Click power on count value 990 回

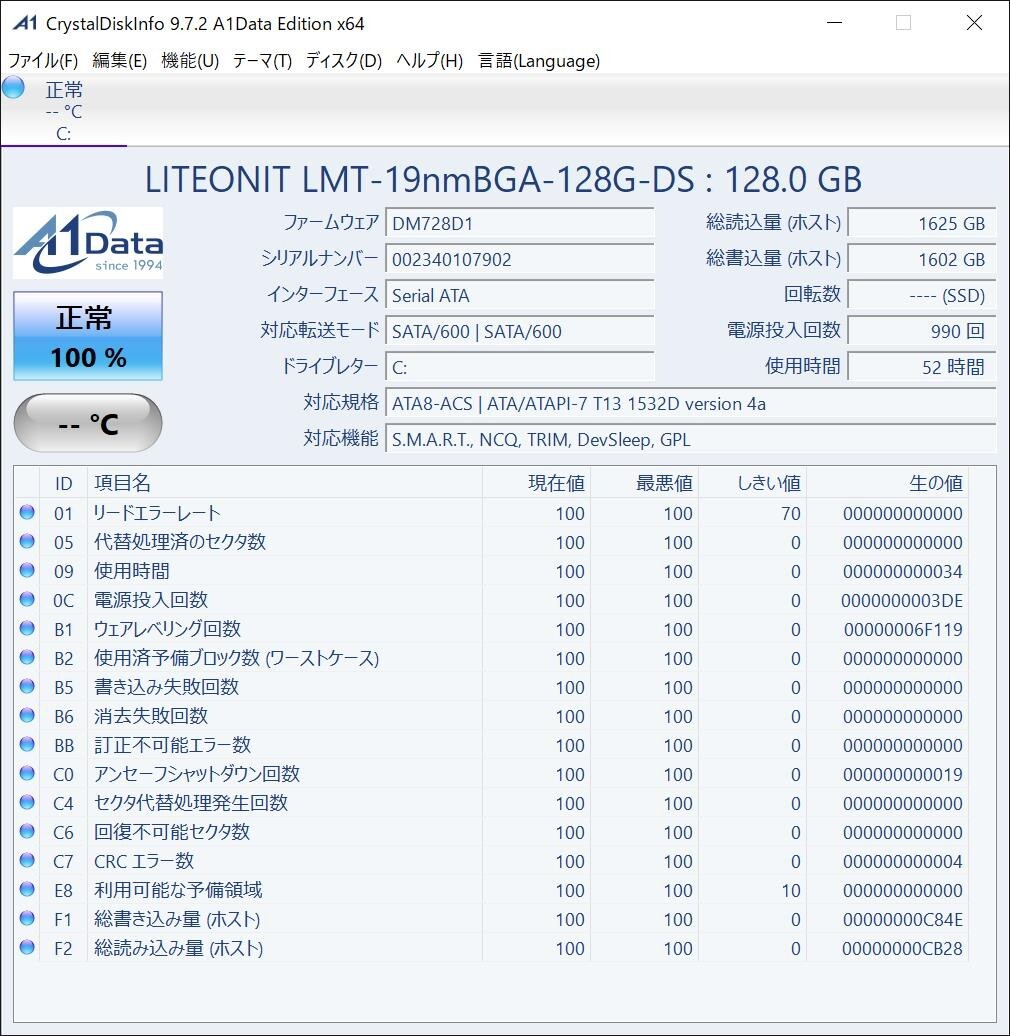921,331
